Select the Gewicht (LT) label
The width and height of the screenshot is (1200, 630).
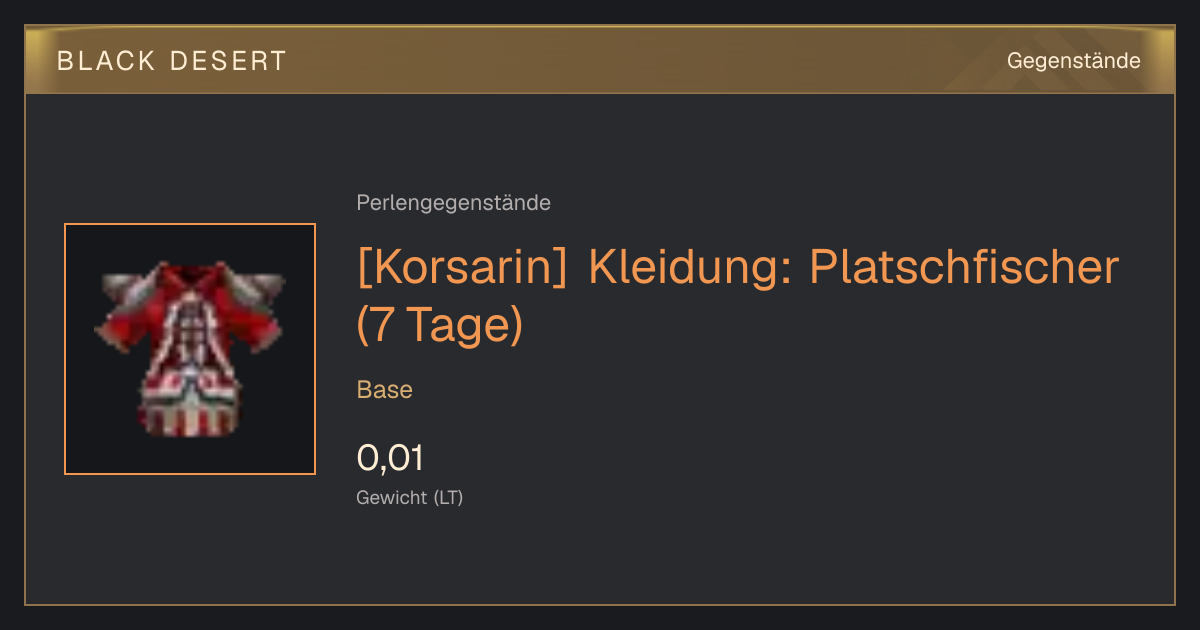(x=409, y=497)
